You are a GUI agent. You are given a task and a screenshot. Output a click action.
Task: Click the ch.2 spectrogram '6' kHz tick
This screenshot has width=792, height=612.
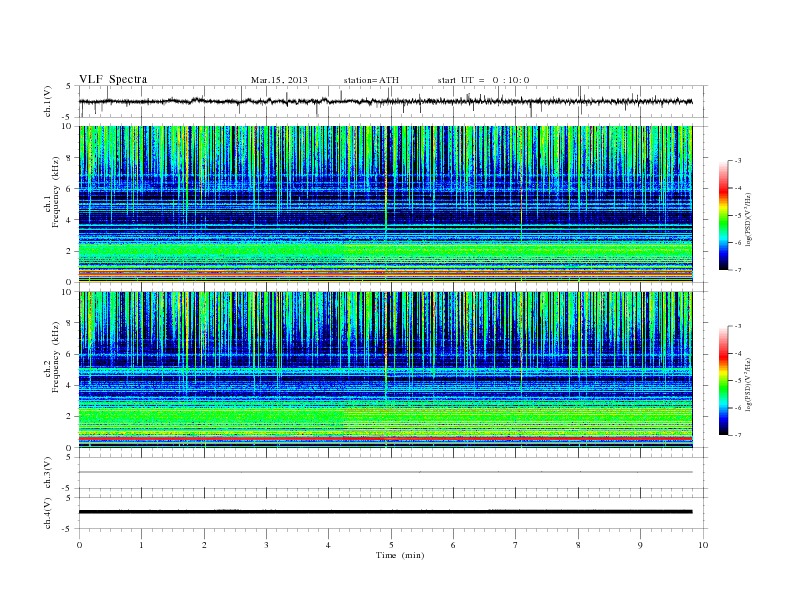coord(69,354)
